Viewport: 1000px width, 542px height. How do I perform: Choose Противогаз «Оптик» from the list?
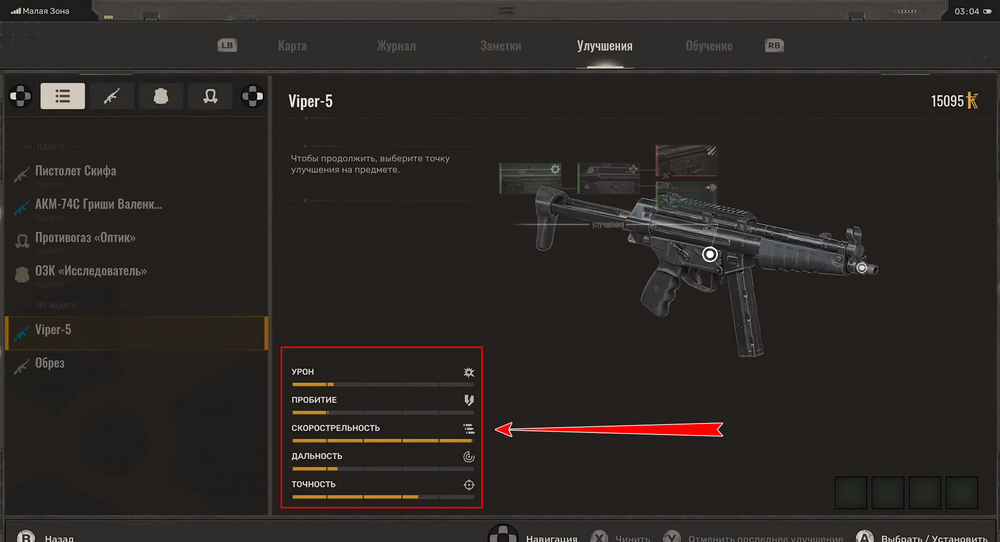85,238
